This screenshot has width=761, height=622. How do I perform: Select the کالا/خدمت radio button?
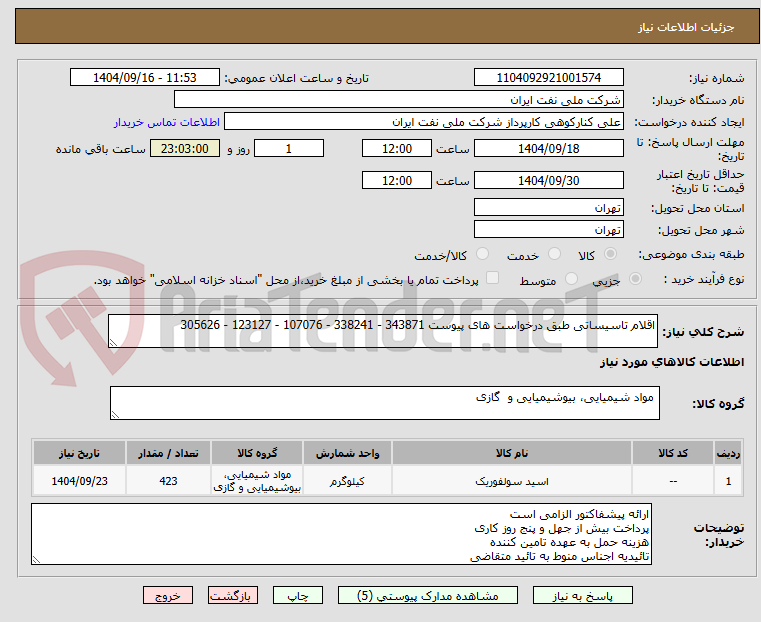coord(482,254)
